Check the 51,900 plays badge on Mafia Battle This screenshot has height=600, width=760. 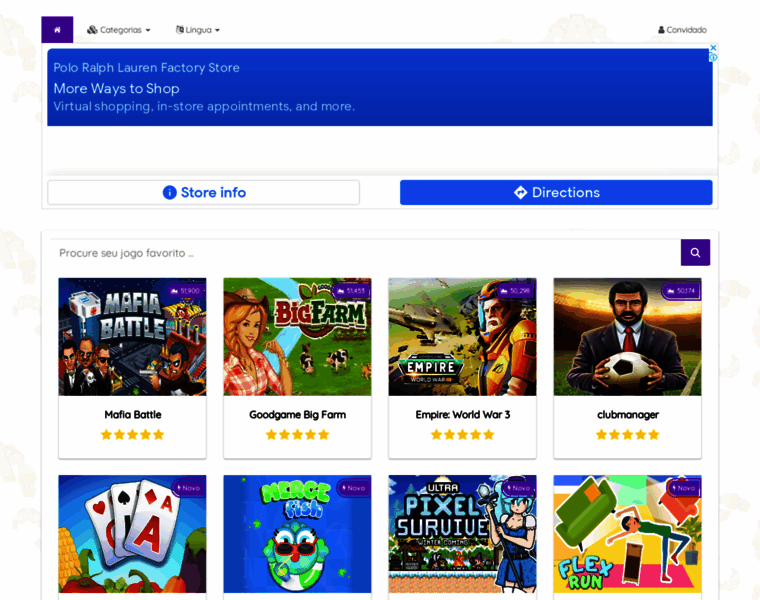click(185, 291)
